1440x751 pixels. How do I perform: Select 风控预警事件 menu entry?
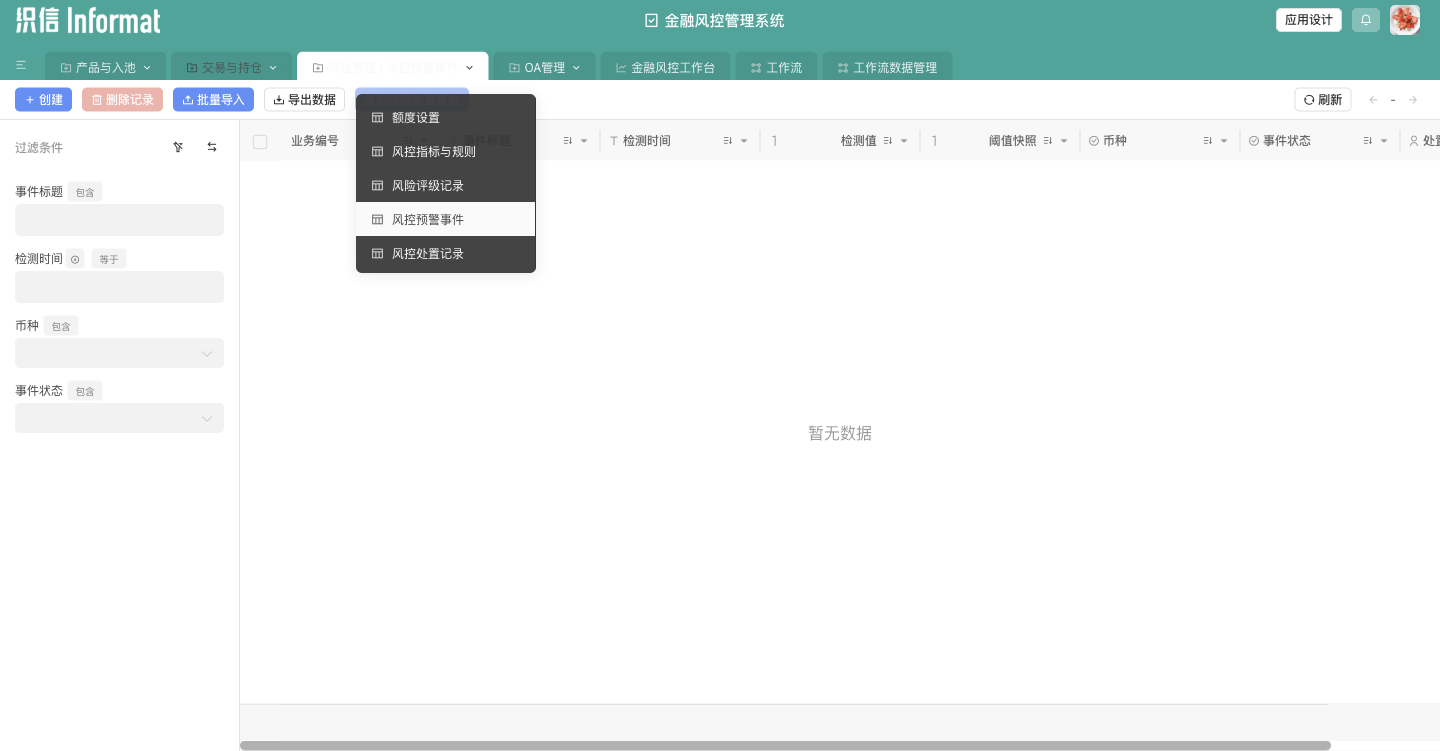446,220
